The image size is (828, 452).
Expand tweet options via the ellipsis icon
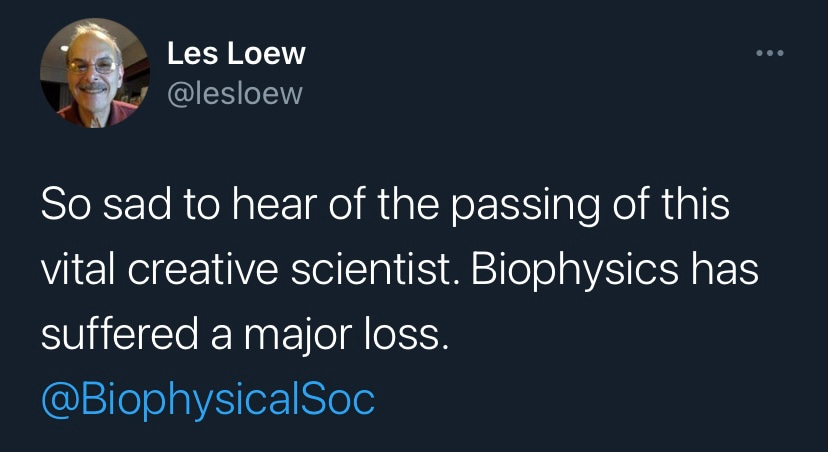(x=768, y=53)
